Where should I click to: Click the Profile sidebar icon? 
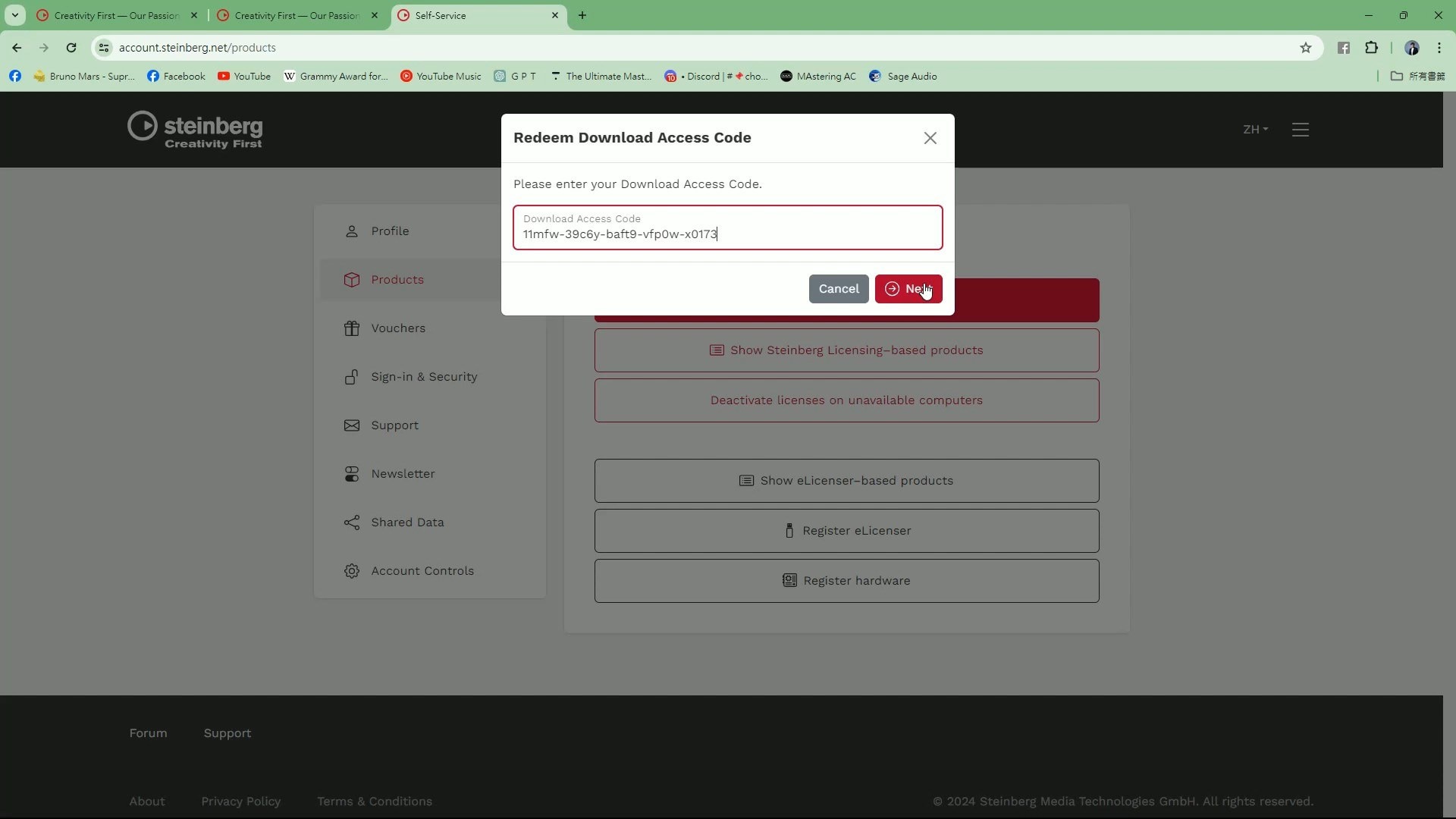[352, 230]
